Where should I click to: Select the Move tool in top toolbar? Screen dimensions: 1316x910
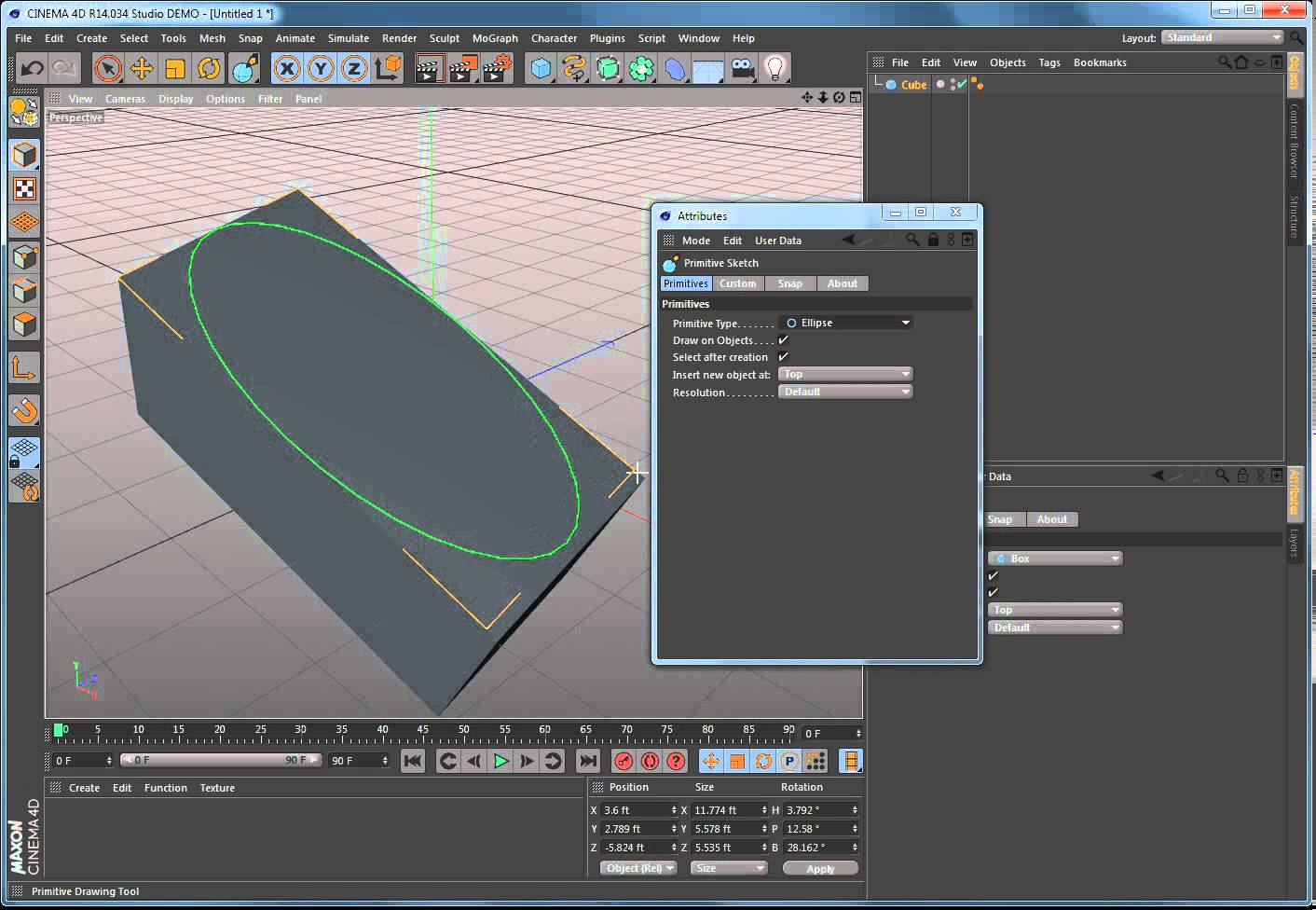pyautogui.click(x=142, y=68)
